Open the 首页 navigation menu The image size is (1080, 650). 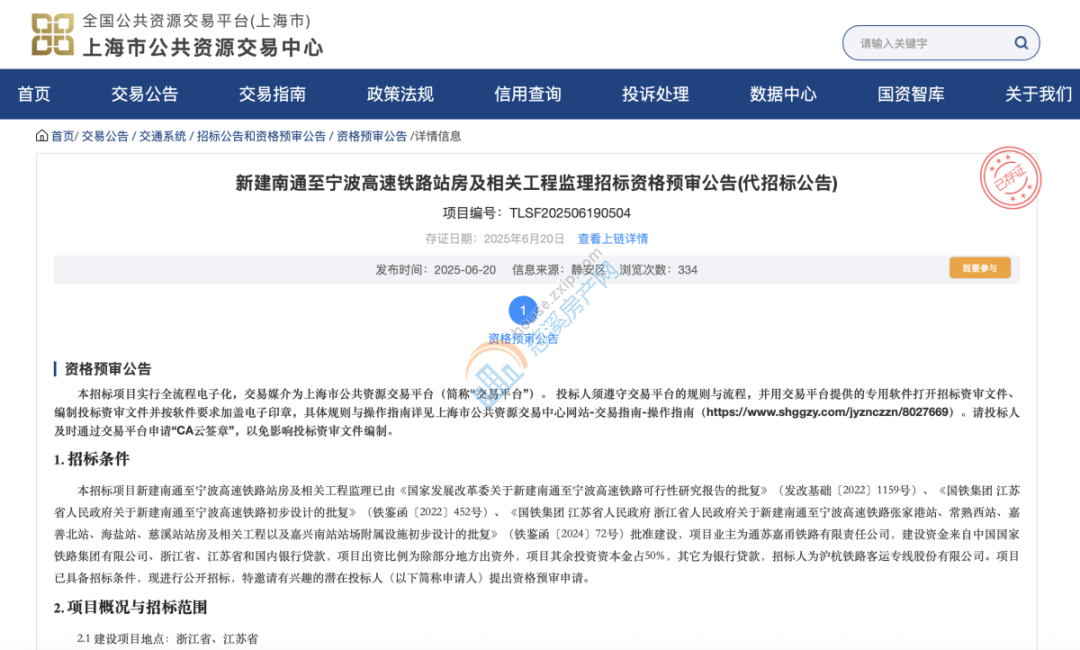(x=34, y=94)
